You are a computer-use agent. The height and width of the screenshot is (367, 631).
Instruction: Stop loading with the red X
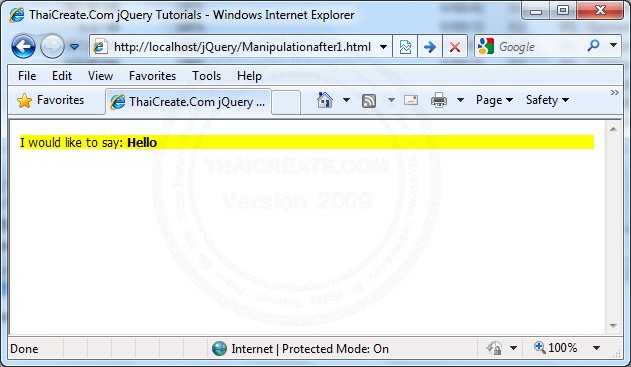[455, 47]
